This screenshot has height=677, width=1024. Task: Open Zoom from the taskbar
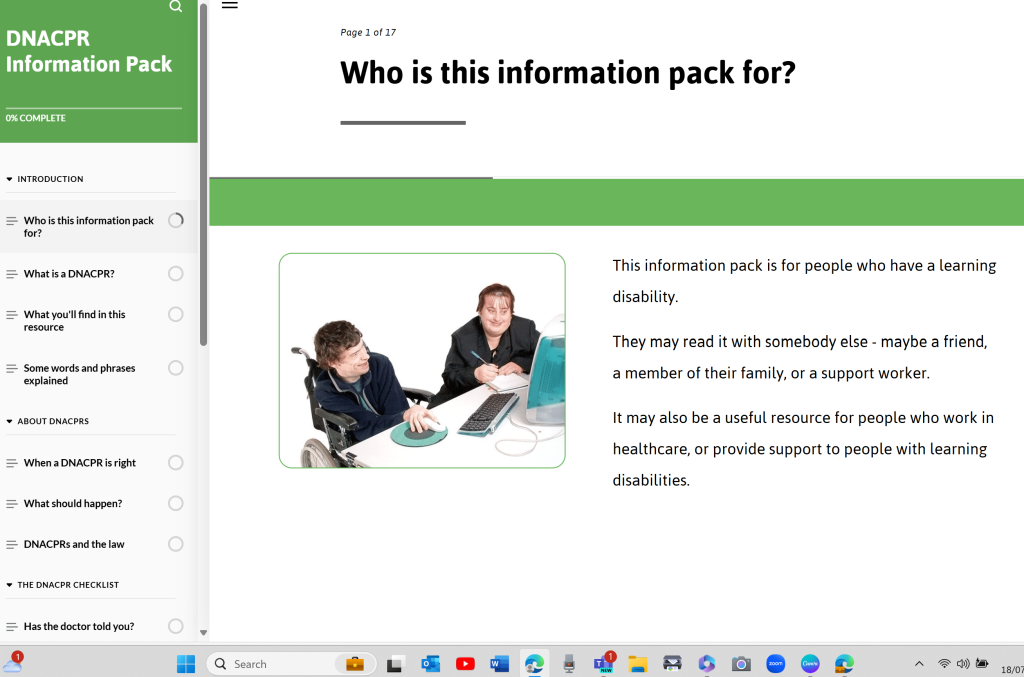(774, 663)
